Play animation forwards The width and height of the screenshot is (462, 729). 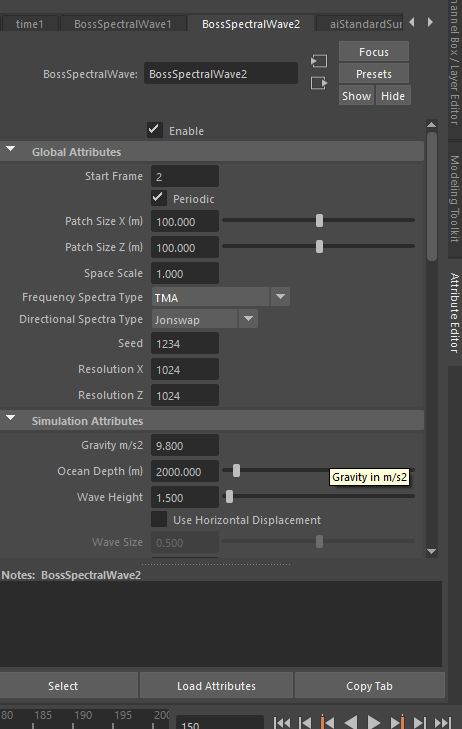coord(374,722)
